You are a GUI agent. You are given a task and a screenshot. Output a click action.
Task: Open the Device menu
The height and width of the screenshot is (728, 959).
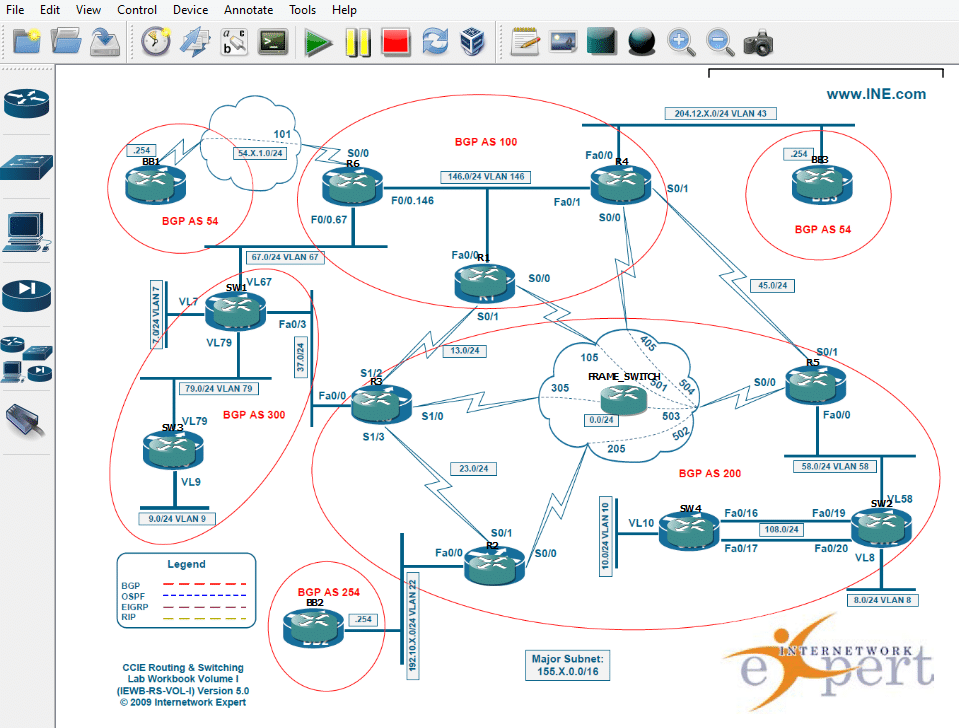190,10
